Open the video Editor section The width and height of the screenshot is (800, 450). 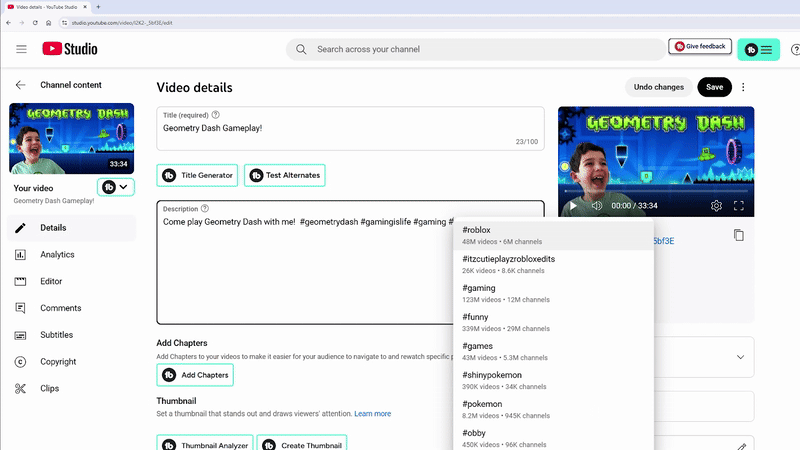point(71,281)
